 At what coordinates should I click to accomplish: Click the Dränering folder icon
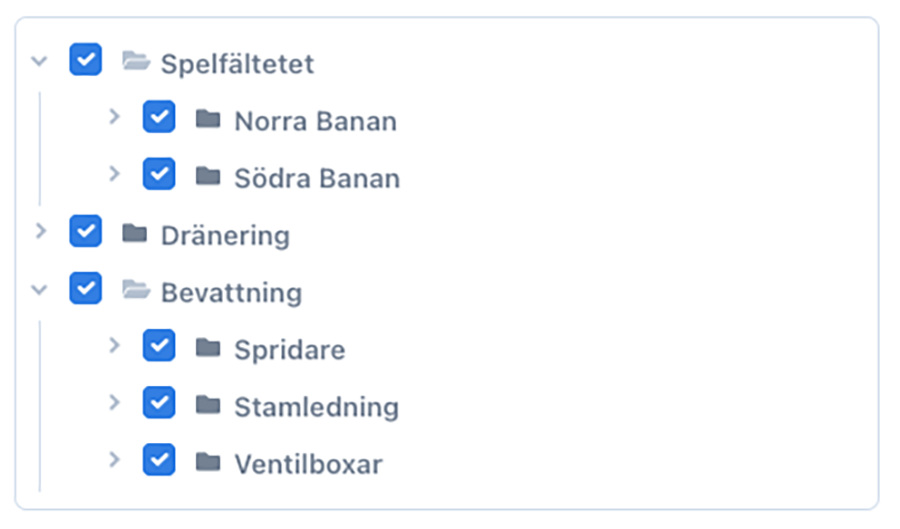click(134, 233)
